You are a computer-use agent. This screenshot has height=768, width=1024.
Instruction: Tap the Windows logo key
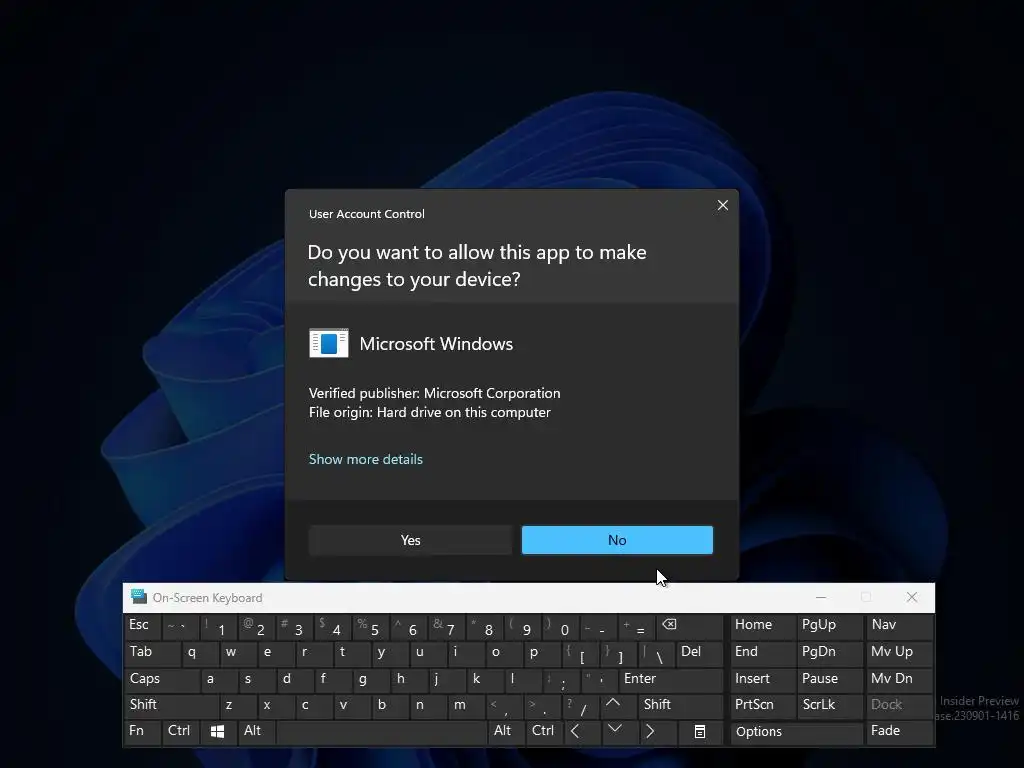(217, 731)
